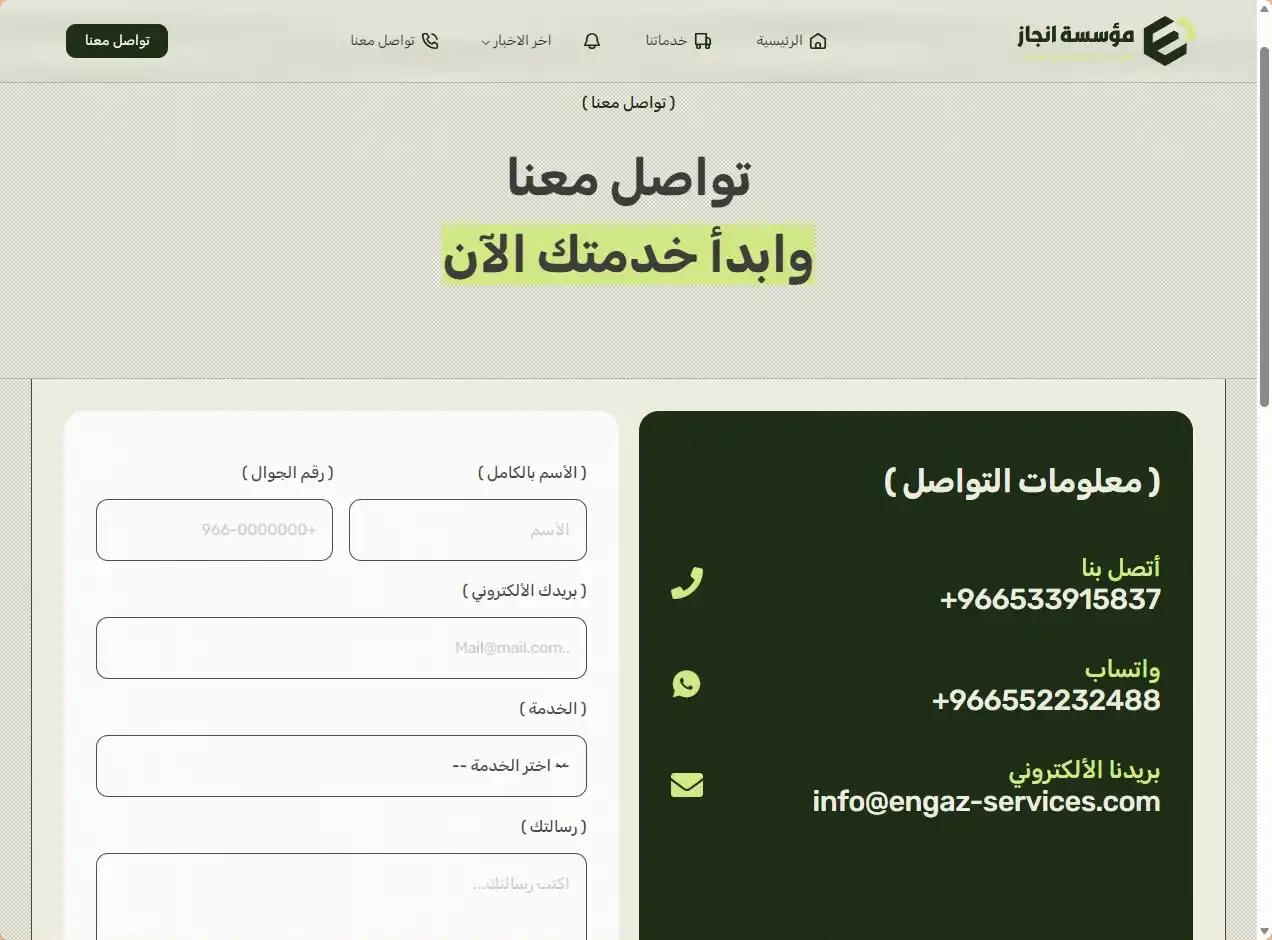Click the مؤسسة انجاز logo
This screenshot has height=940, width=1272.
[x=1107, y=41]
